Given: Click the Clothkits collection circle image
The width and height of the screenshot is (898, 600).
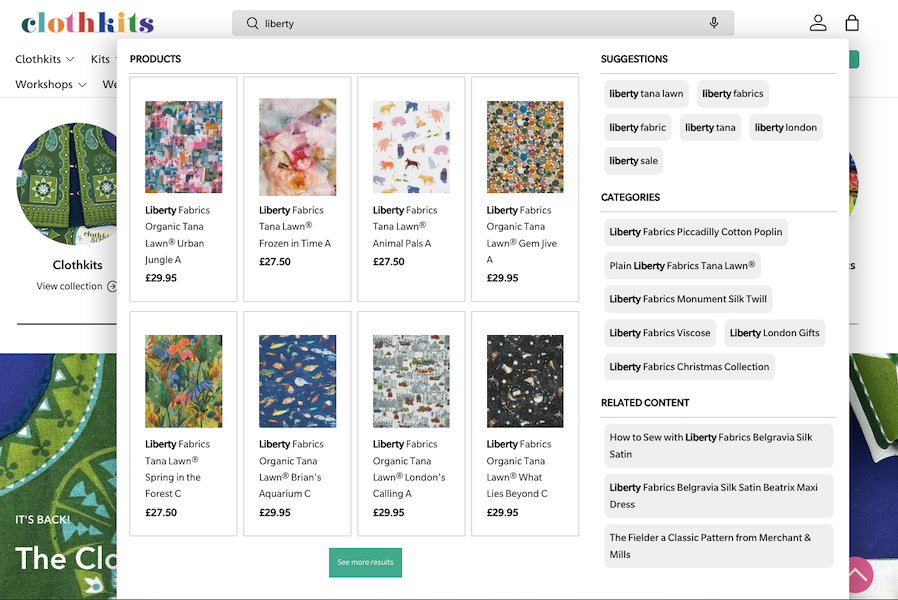Looking at the screenshot, I should 66,184.
